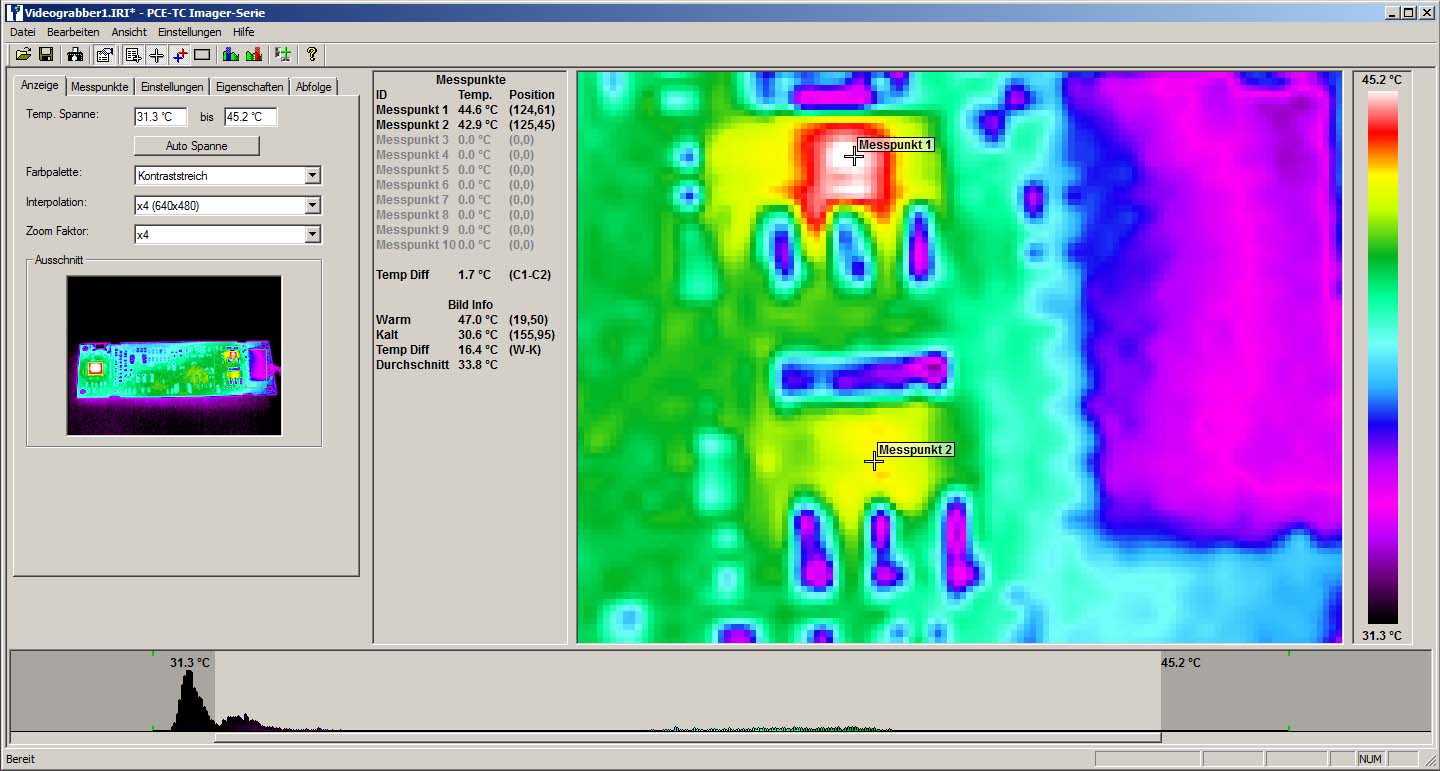Select the red-blue double crosshair tool
This screenshot has width=1440, height=771.
click(179, 54)
